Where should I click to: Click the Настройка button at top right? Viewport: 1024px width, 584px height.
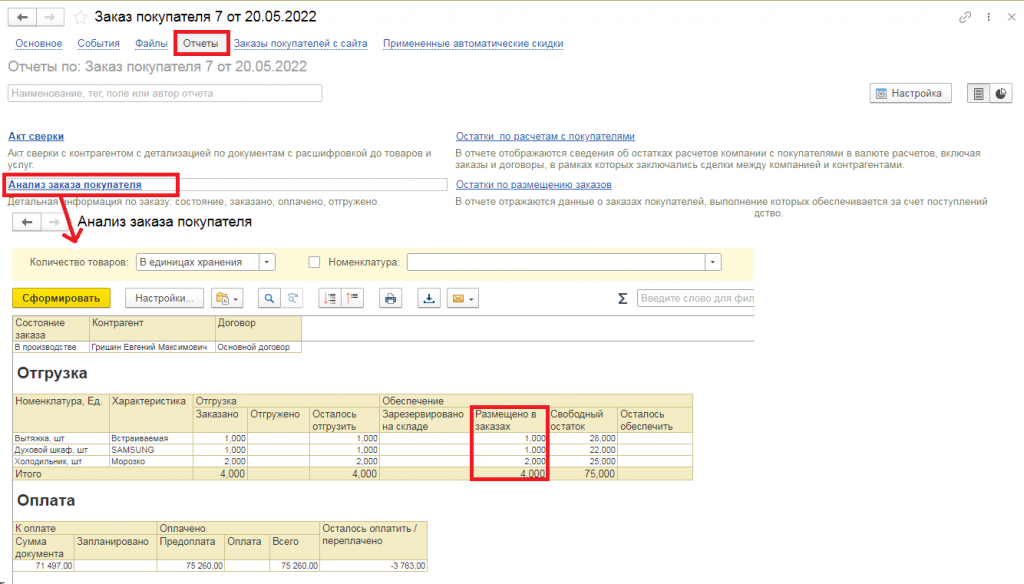910,93
